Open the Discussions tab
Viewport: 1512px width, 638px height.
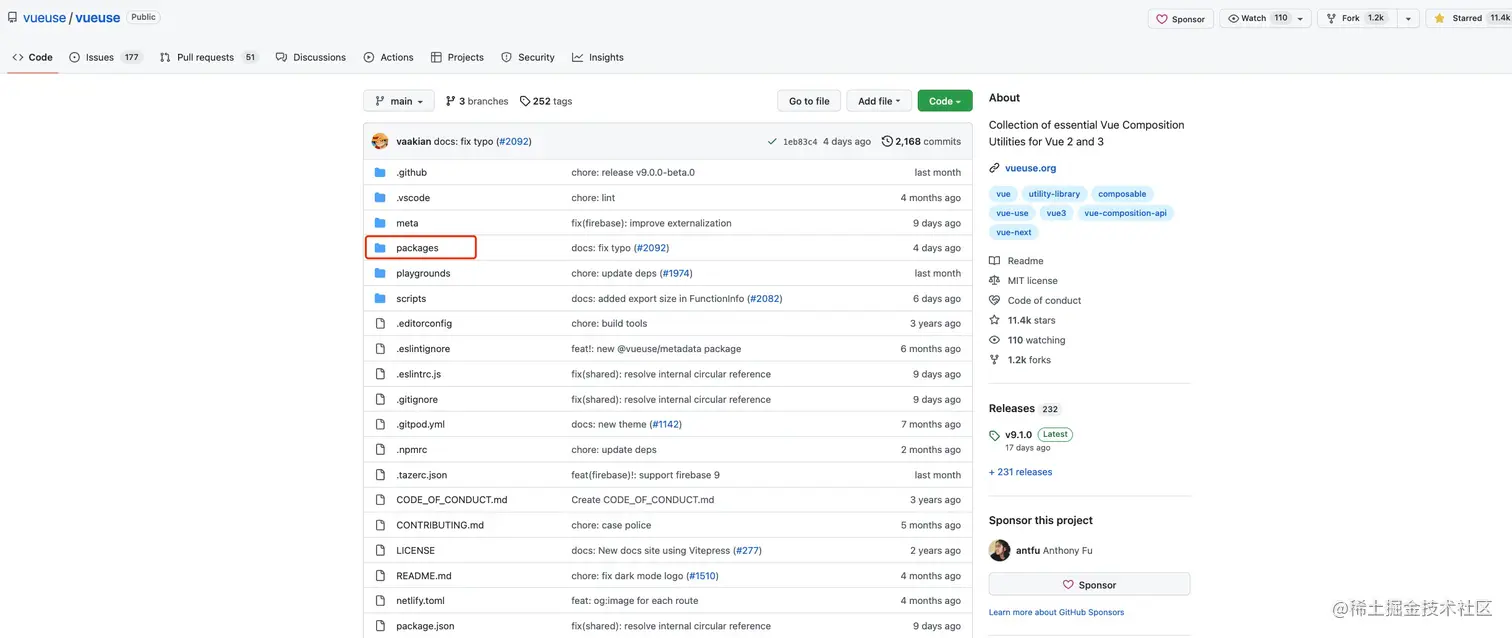[x=311, y=57]
